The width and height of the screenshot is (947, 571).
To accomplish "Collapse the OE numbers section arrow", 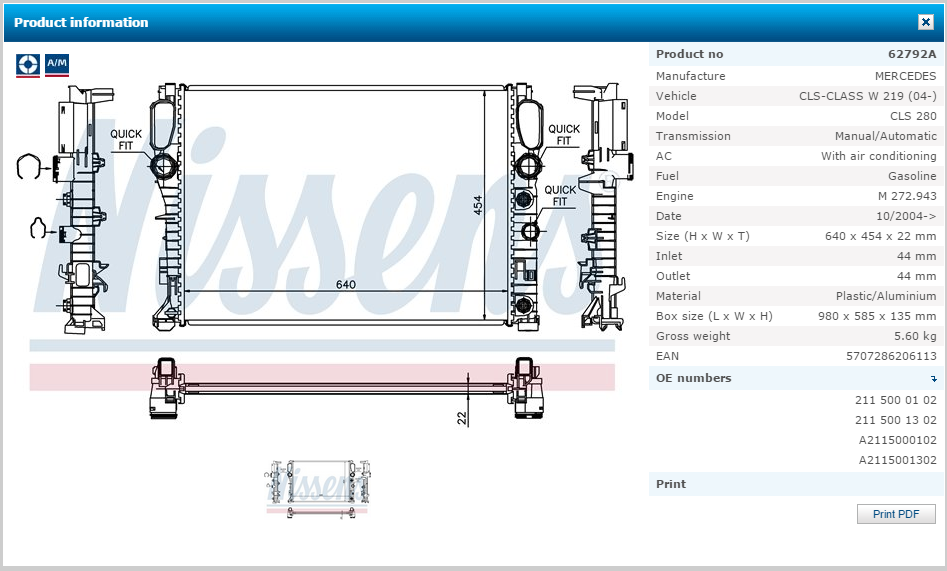I will [933, 379].
